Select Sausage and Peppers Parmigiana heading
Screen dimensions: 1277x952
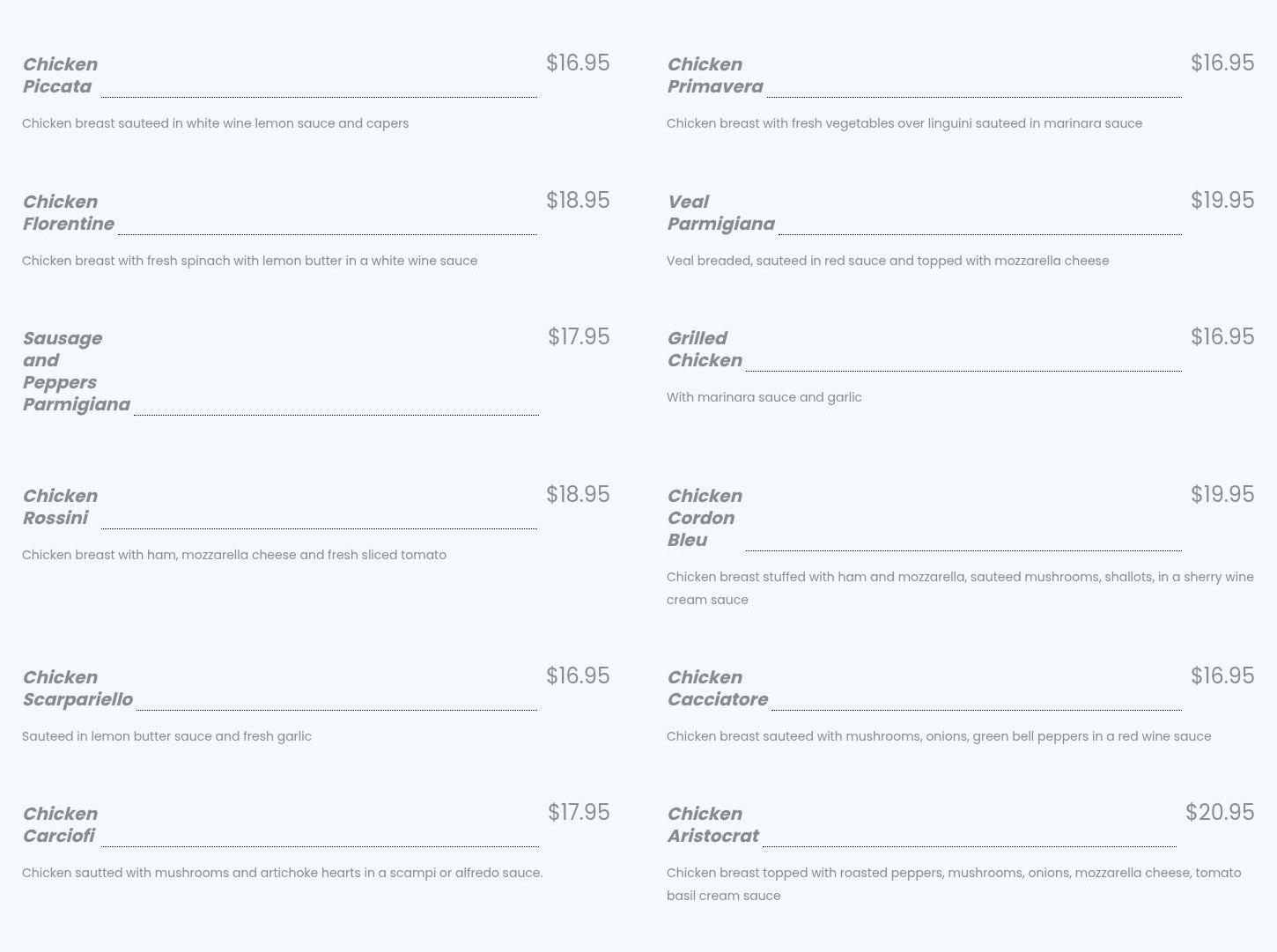(x=77, y=372)
